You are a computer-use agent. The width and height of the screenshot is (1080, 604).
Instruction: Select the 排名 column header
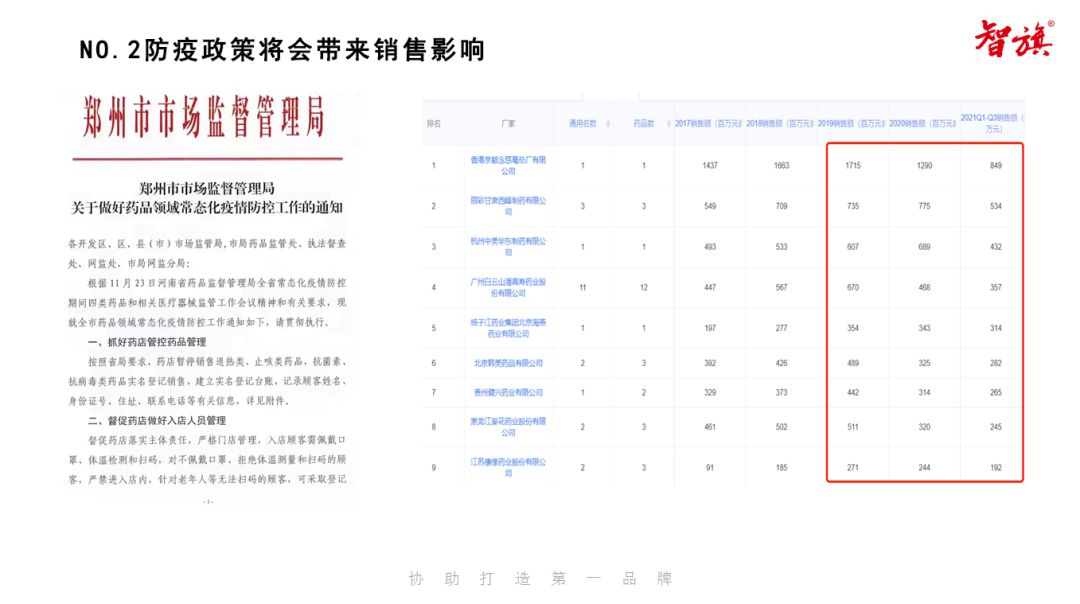433,124
